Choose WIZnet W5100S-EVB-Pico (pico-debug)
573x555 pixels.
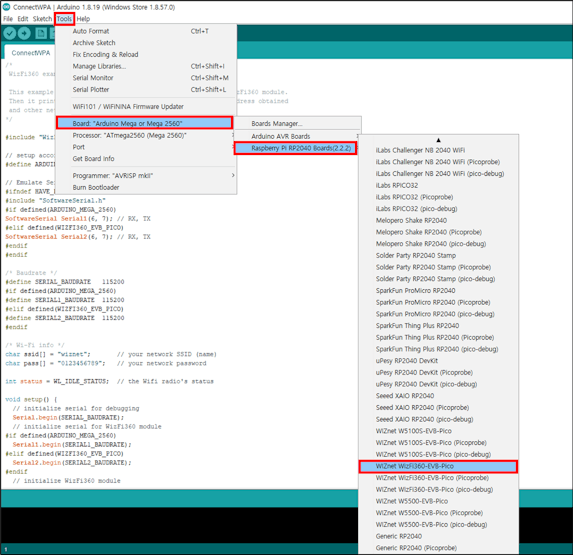pos(439,455)
